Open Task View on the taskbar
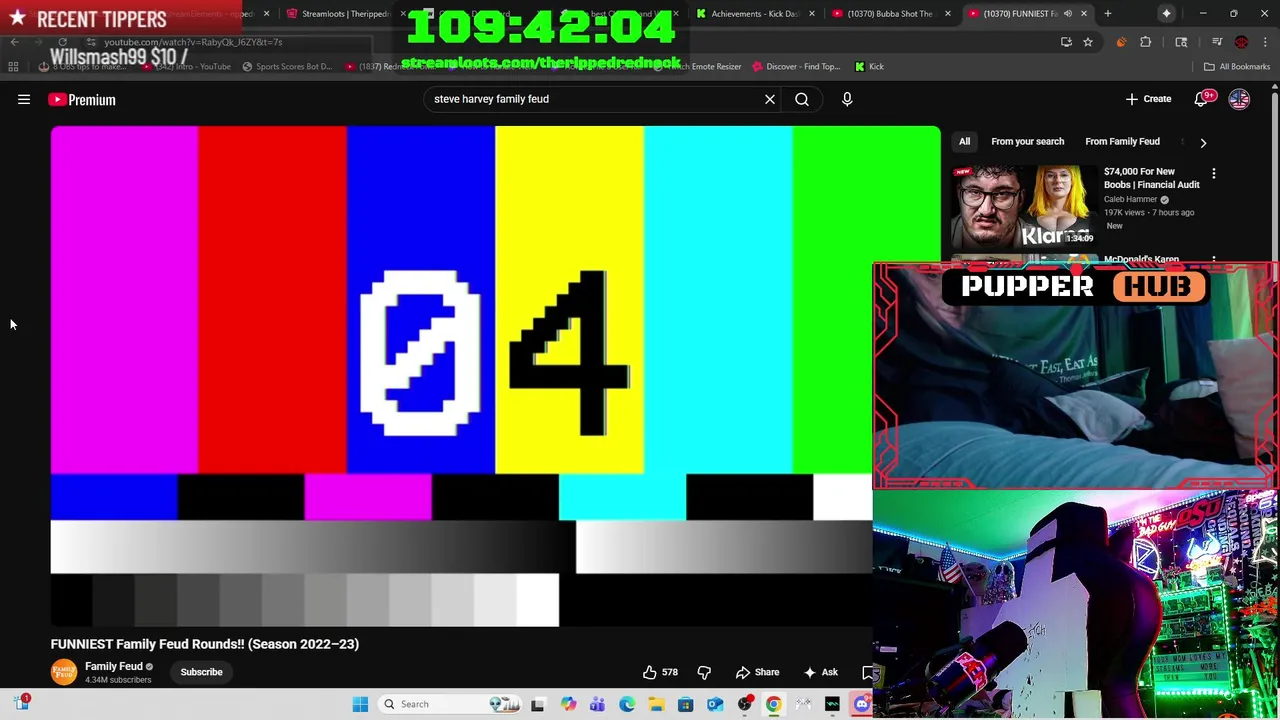Viewport: 1280px width, 720px height. [537, 704]
